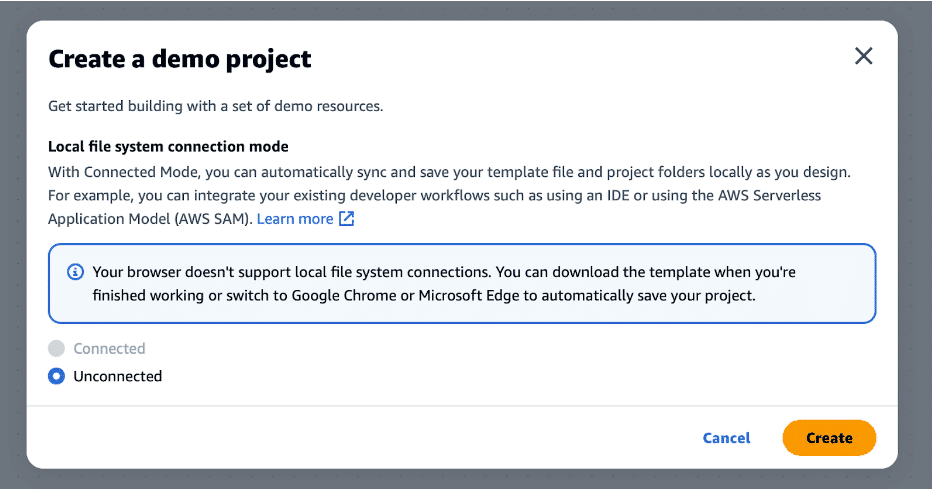
Task: Select the Connected radio button
Action: [57, 349]
